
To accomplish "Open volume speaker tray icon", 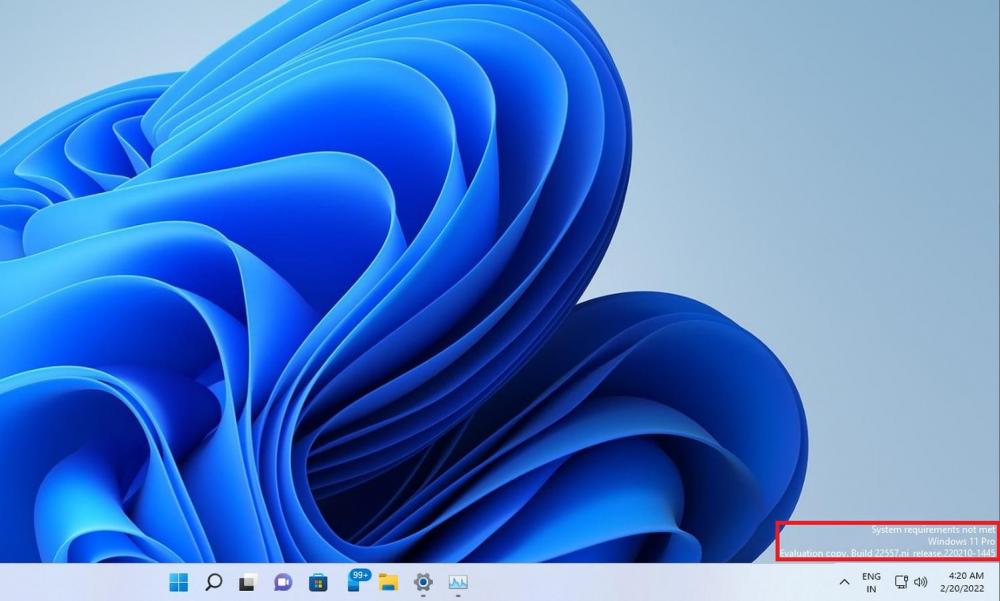I will pyautogui.click(x=921, y=582).
